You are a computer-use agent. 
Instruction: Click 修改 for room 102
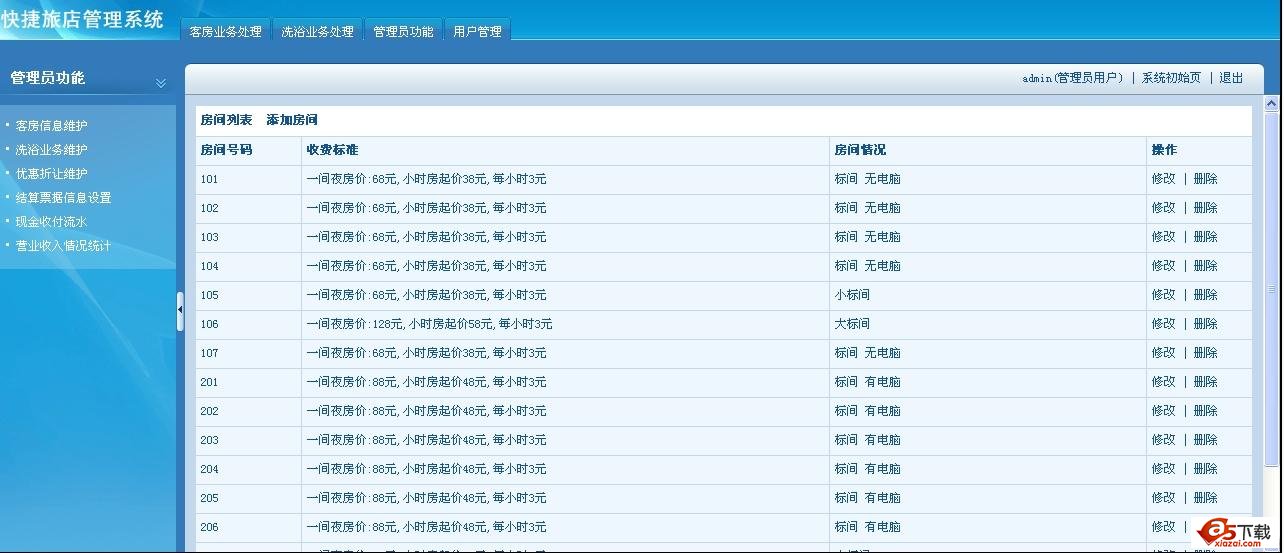[1163, 208]
